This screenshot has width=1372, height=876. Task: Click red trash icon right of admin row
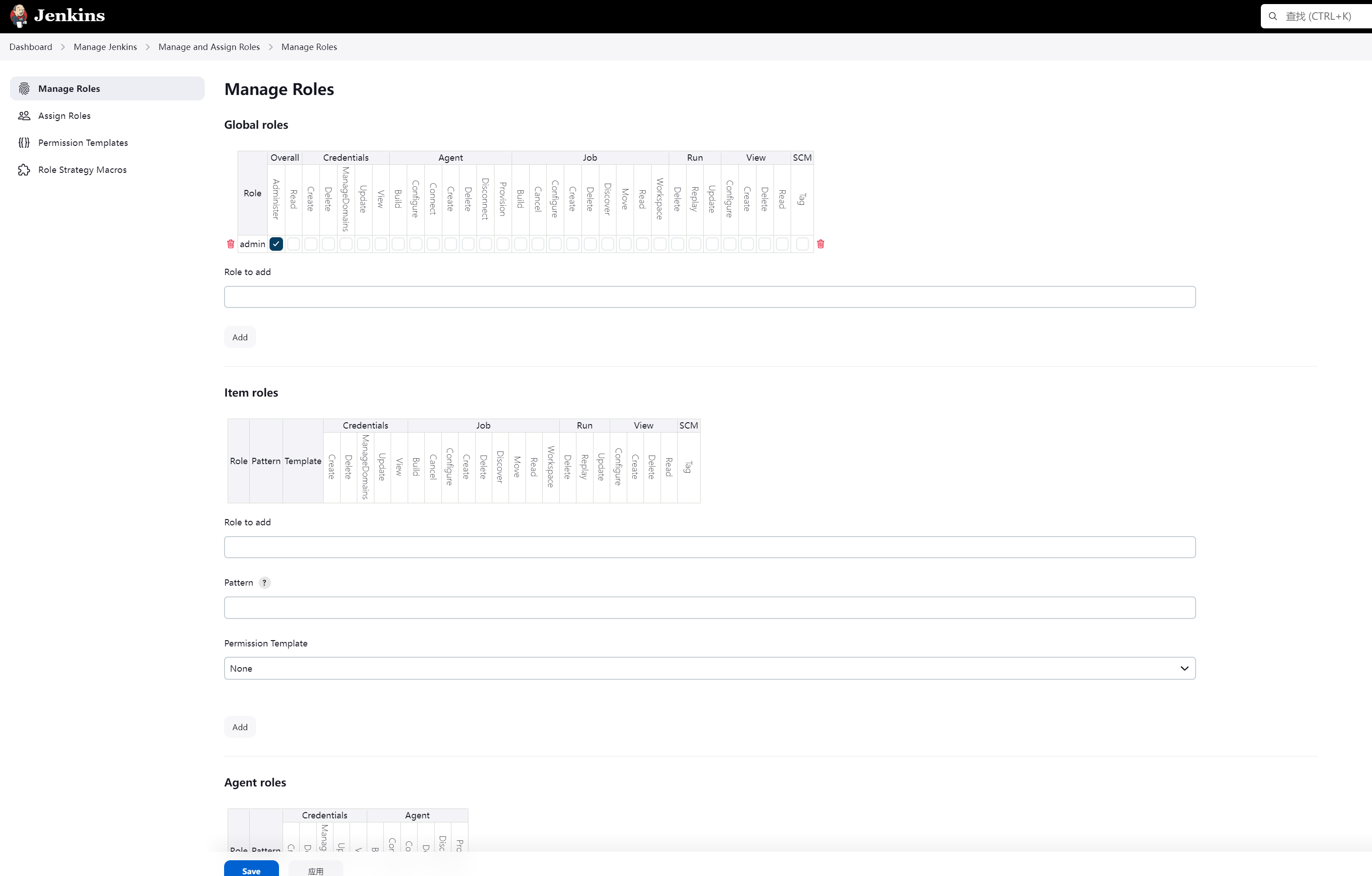820,244
